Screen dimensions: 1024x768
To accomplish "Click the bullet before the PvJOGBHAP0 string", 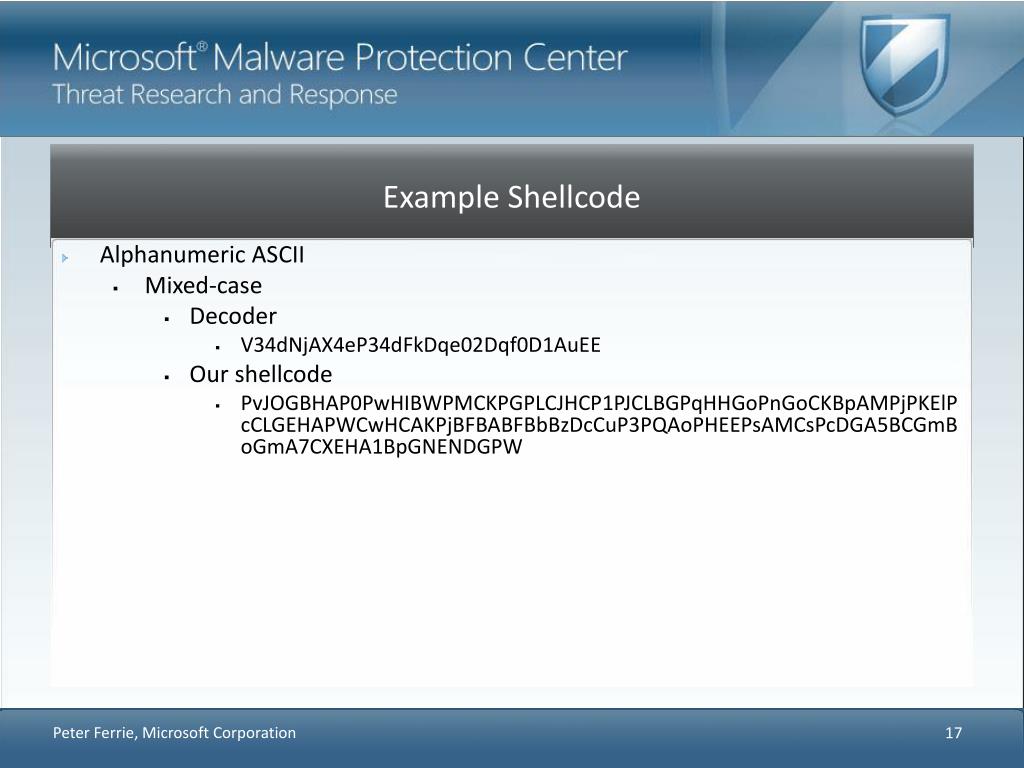I will click(x=217, y=406).
